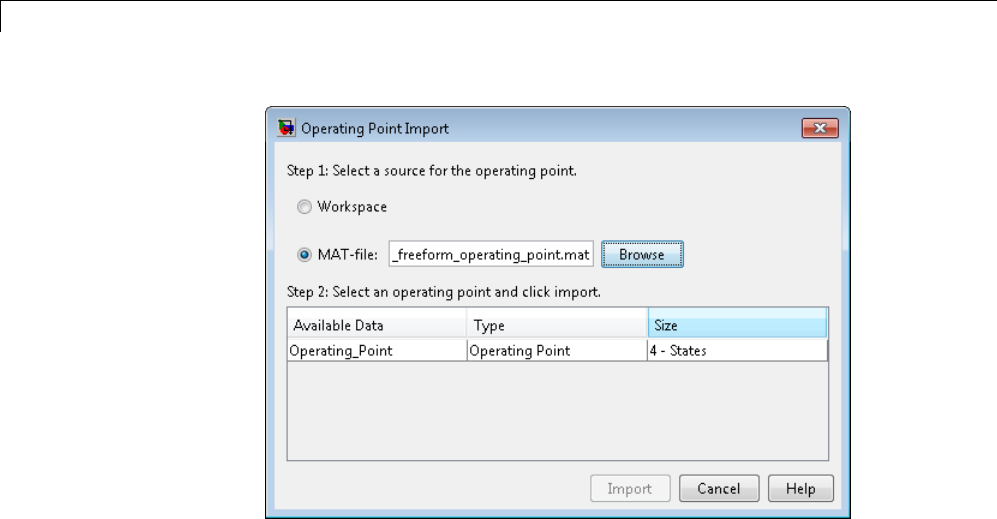Cancel the operating point import
Image resolution: width=997 pixels, height=519 pixels.
[x=717, y=489]
